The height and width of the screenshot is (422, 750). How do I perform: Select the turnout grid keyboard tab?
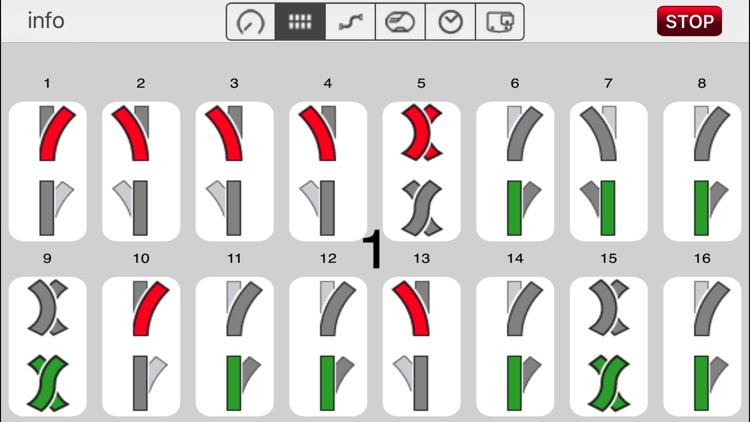300,22
